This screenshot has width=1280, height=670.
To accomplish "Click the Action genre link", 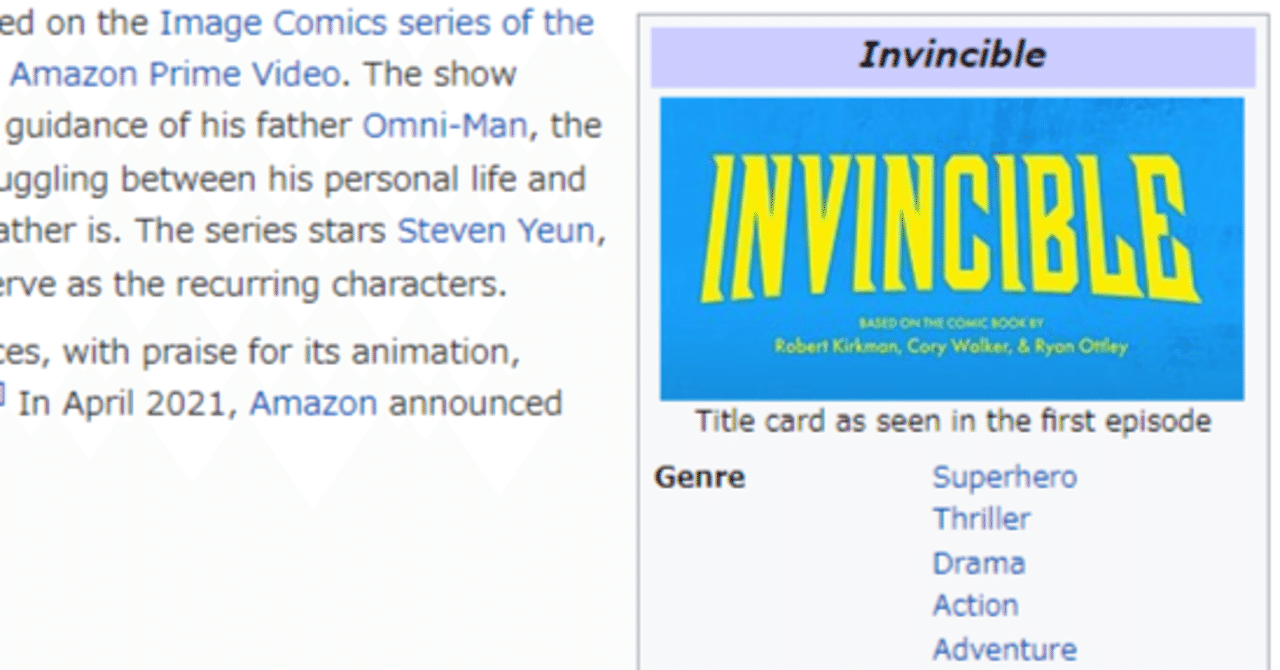I will coord(975,606).
